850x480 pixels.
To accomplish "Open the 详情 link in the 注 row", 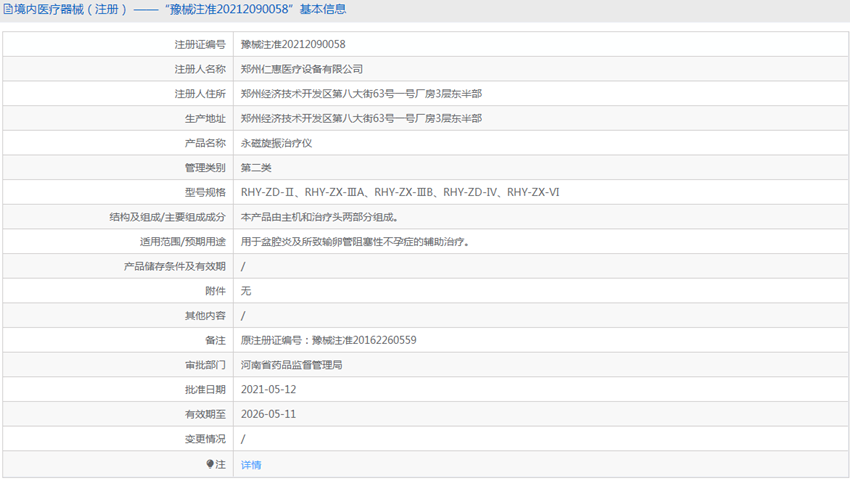I will (x=251, y=465).
